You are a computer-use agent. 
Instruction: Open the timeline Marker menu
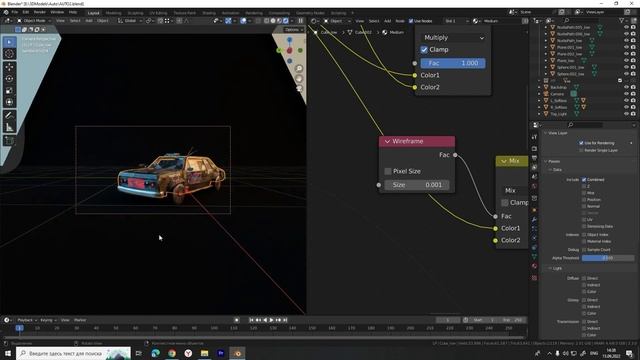pos(80,320)
